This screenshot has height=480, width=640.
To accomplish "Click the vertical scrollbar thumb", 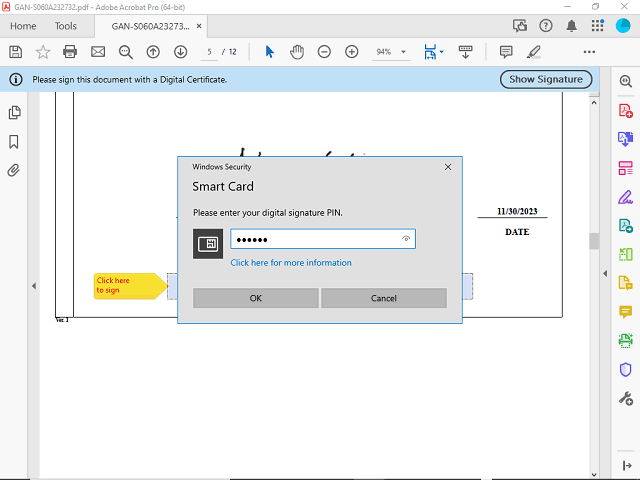I will pos(594,241).
